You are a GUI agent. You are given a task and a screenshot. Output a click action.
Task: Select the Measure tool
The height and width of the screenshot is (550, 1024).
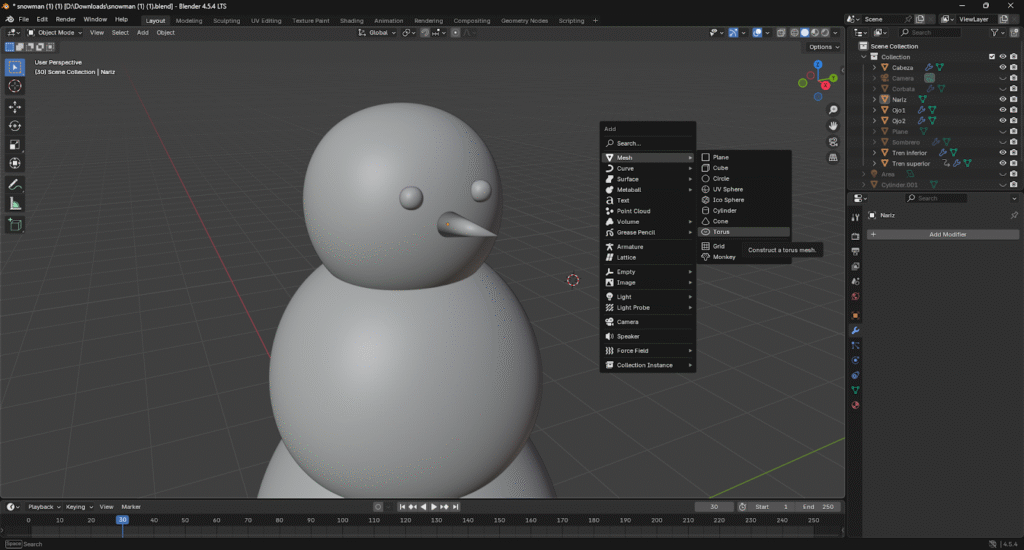15,204
